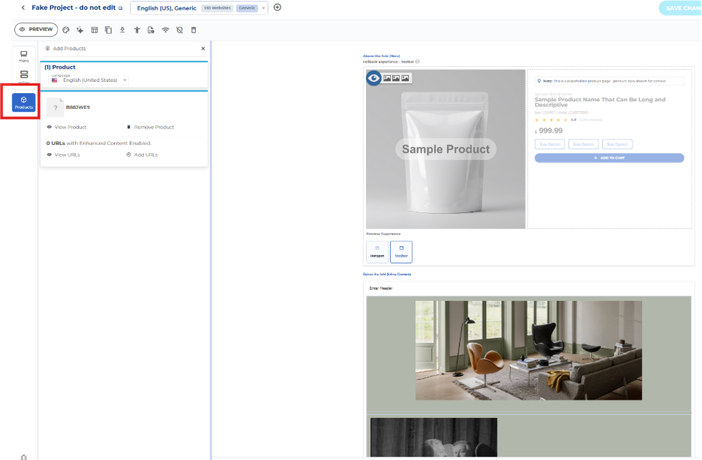Screen dimensions: 702x460
Task: Toggle the blue eye visibility icon on hero
Action: coord(373,78)
